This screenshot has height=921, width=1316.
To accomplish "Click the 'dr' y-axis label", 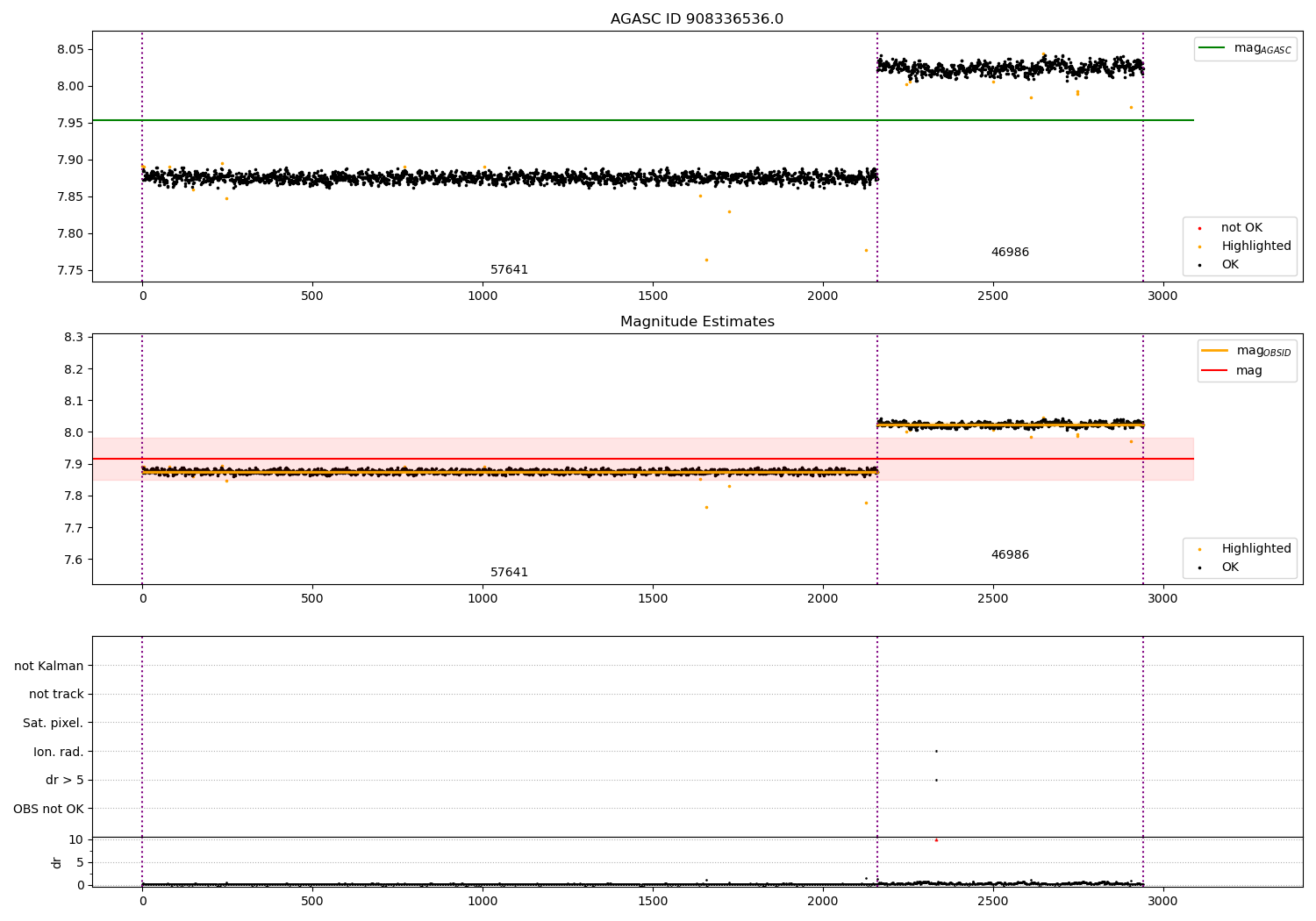I will point(57,862).
